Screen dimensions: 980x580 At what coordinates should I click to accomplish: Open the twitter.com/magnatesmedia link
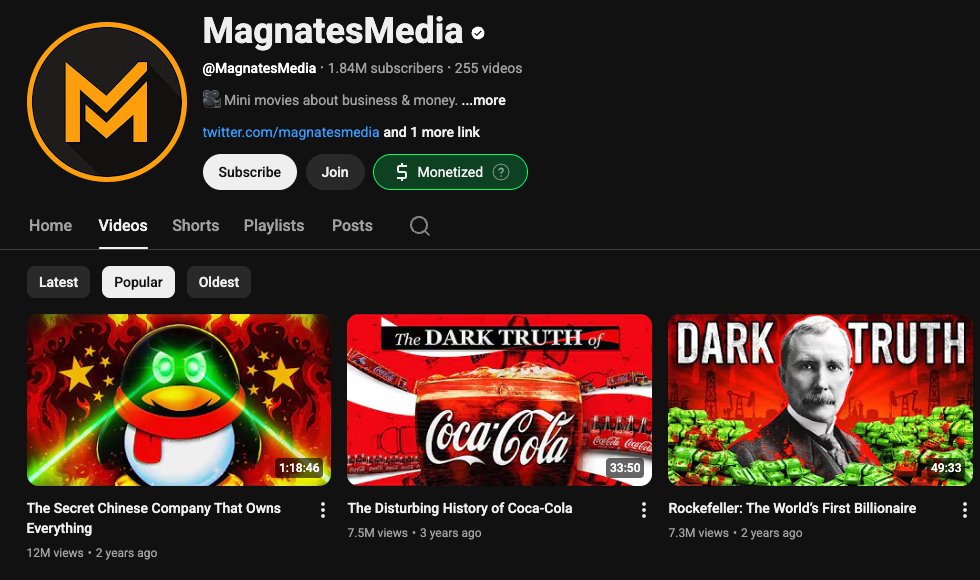coord(291,132)
